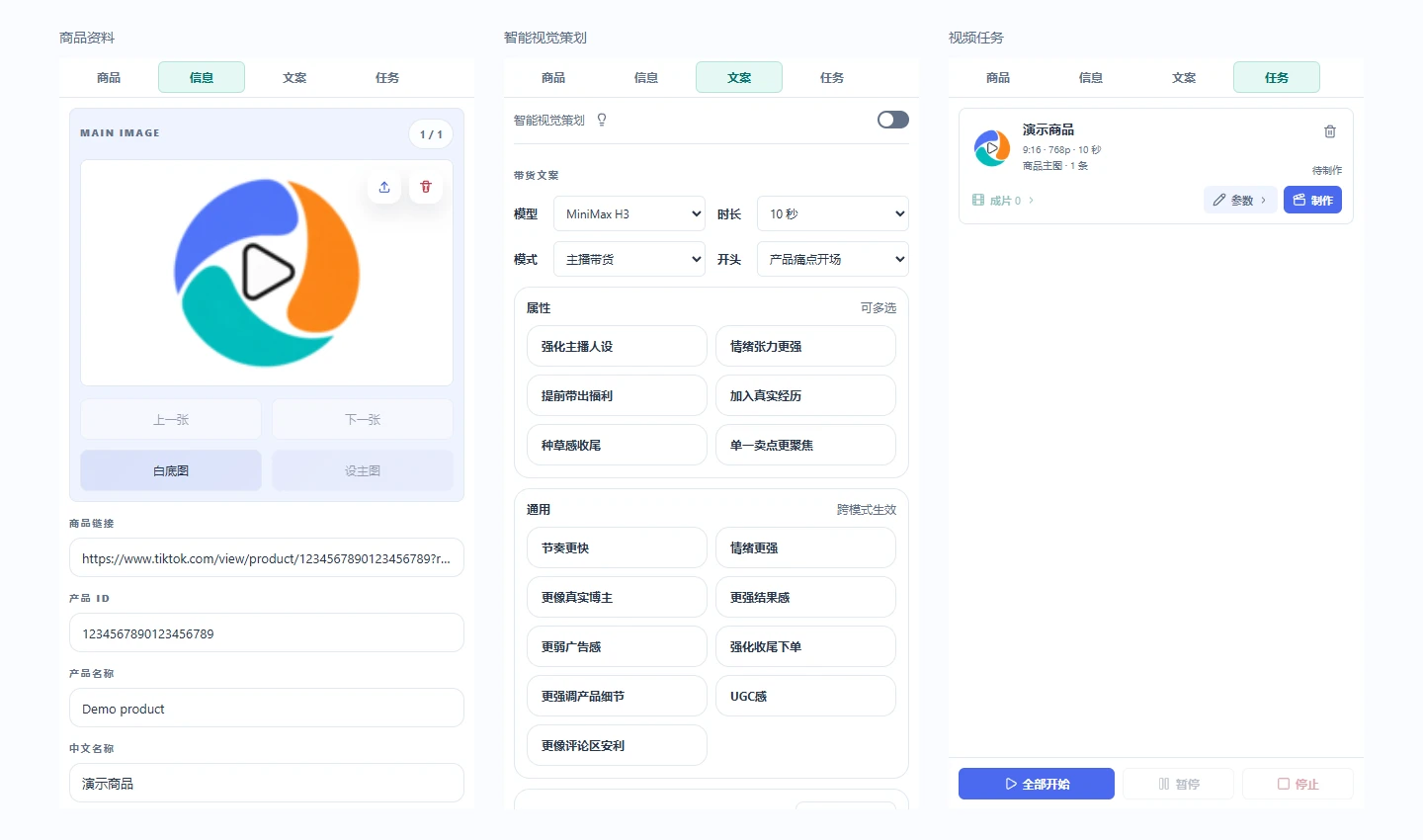Switch to the 商品 tab in 商品资料 panel

[109, 77]
